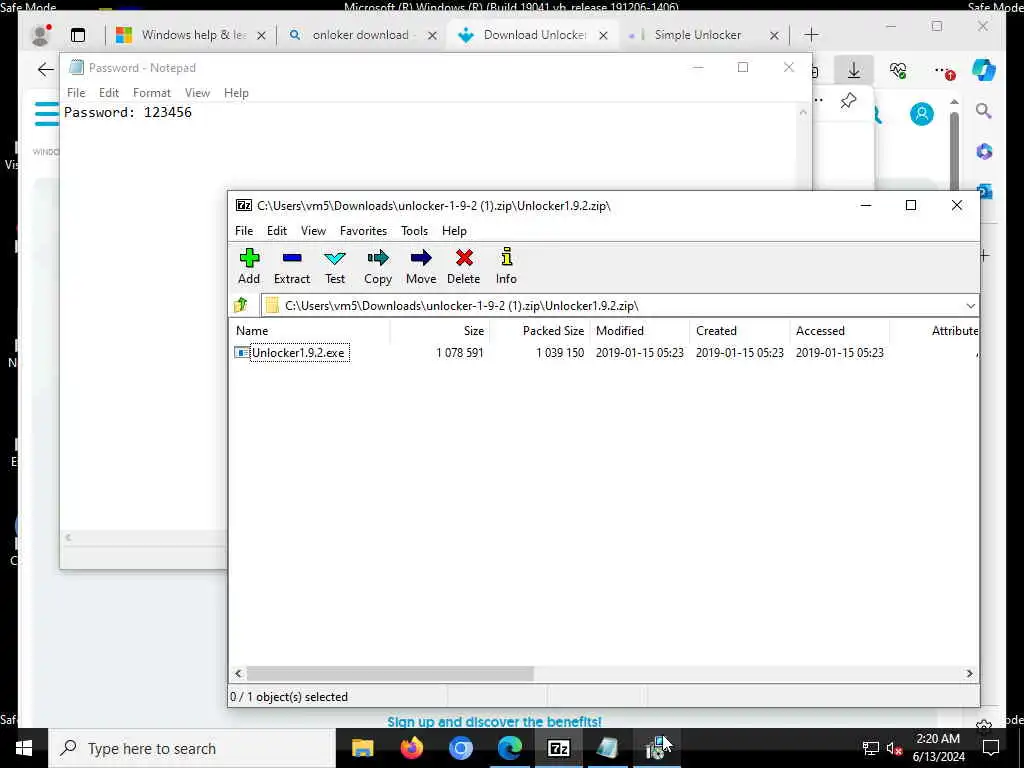Screen dimensions: 1024x768
Task: Open Edge browser essentials heart icon
Action: pos(898,70)
